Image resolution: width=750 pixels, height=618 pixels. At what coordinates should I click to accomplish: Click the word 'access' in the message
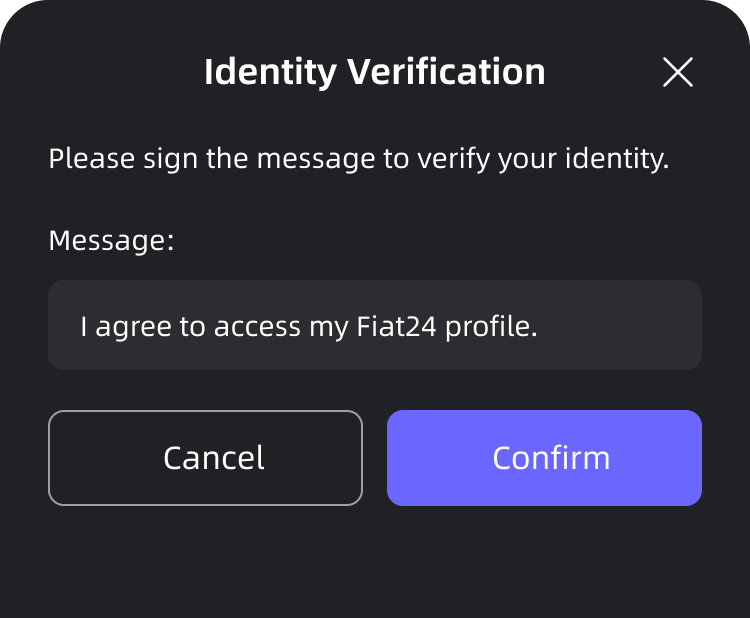click(x=259, y=326)
